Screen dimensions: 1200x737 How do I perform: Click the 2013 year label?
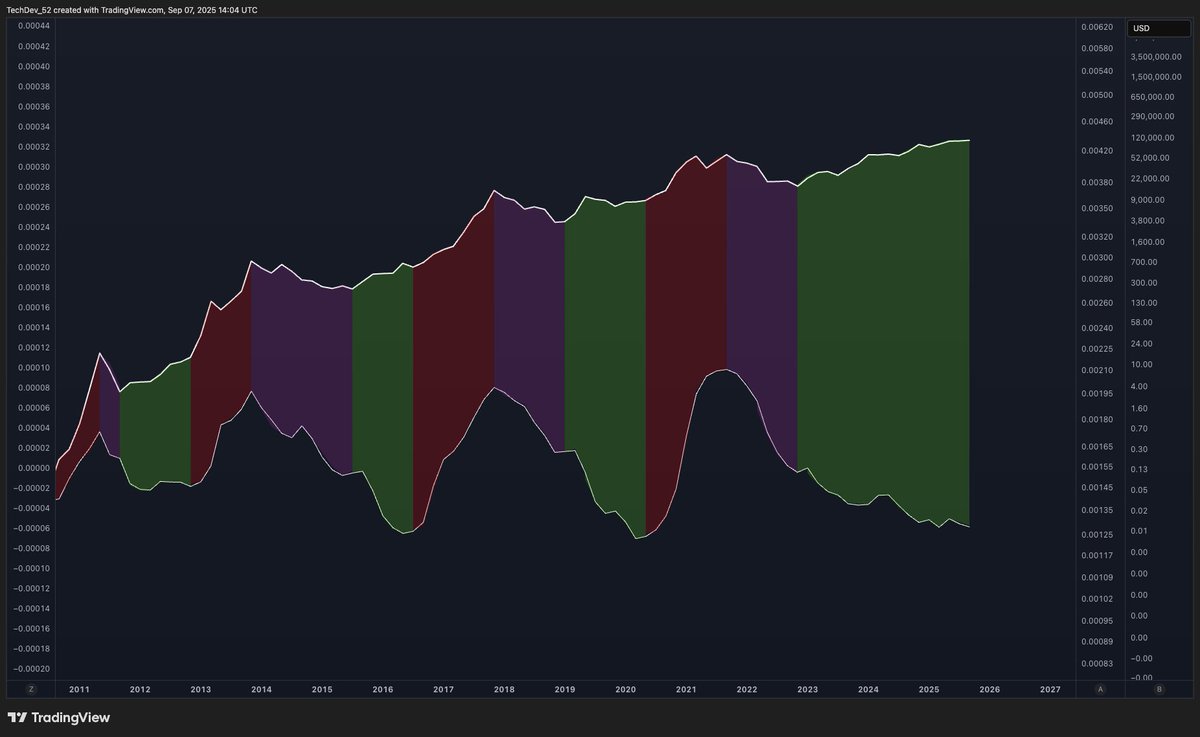pos(201,690)
